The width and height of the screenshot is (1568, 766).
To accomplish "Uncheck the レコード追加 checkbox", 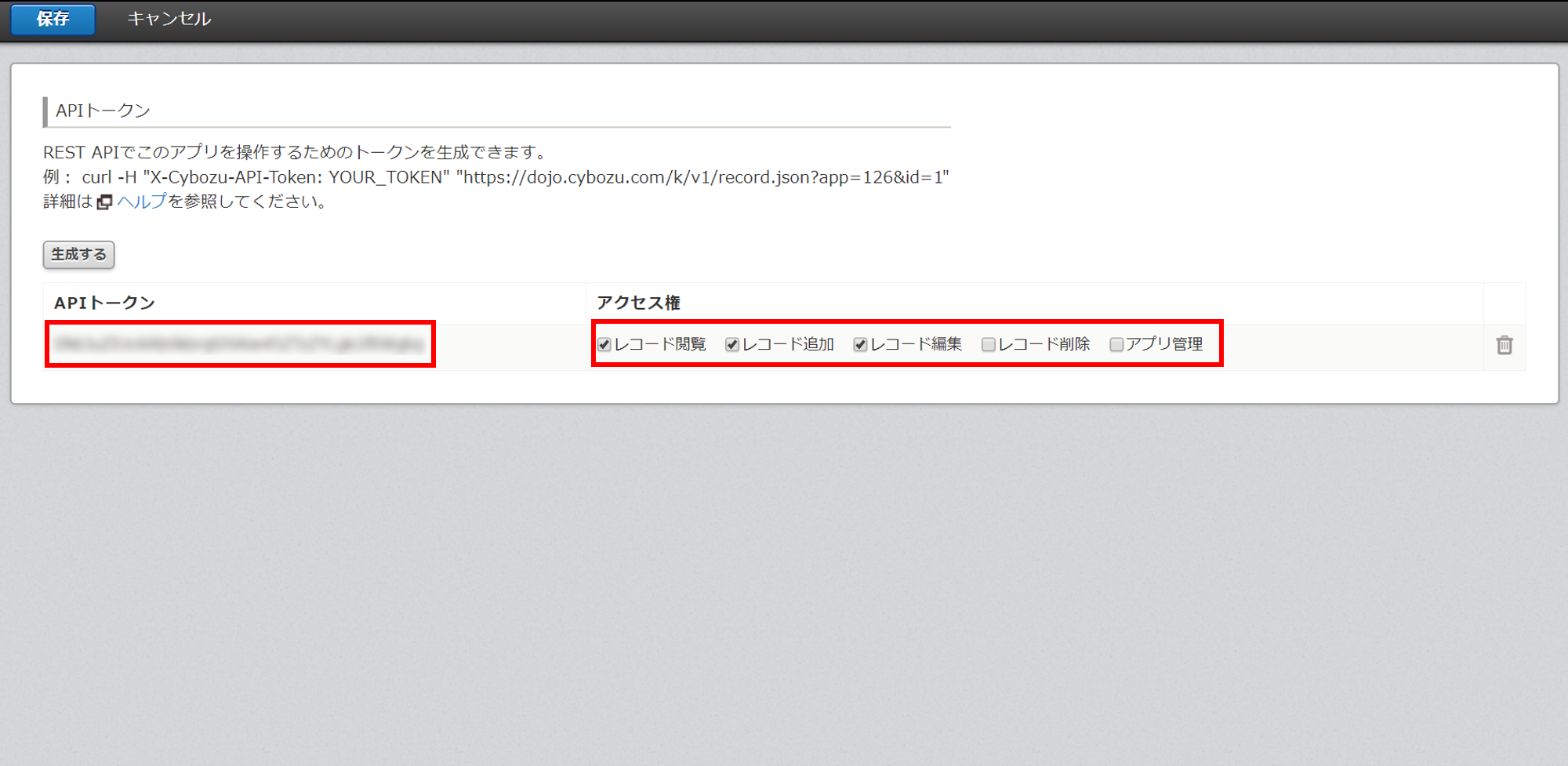I will click(x=732, y=345).
